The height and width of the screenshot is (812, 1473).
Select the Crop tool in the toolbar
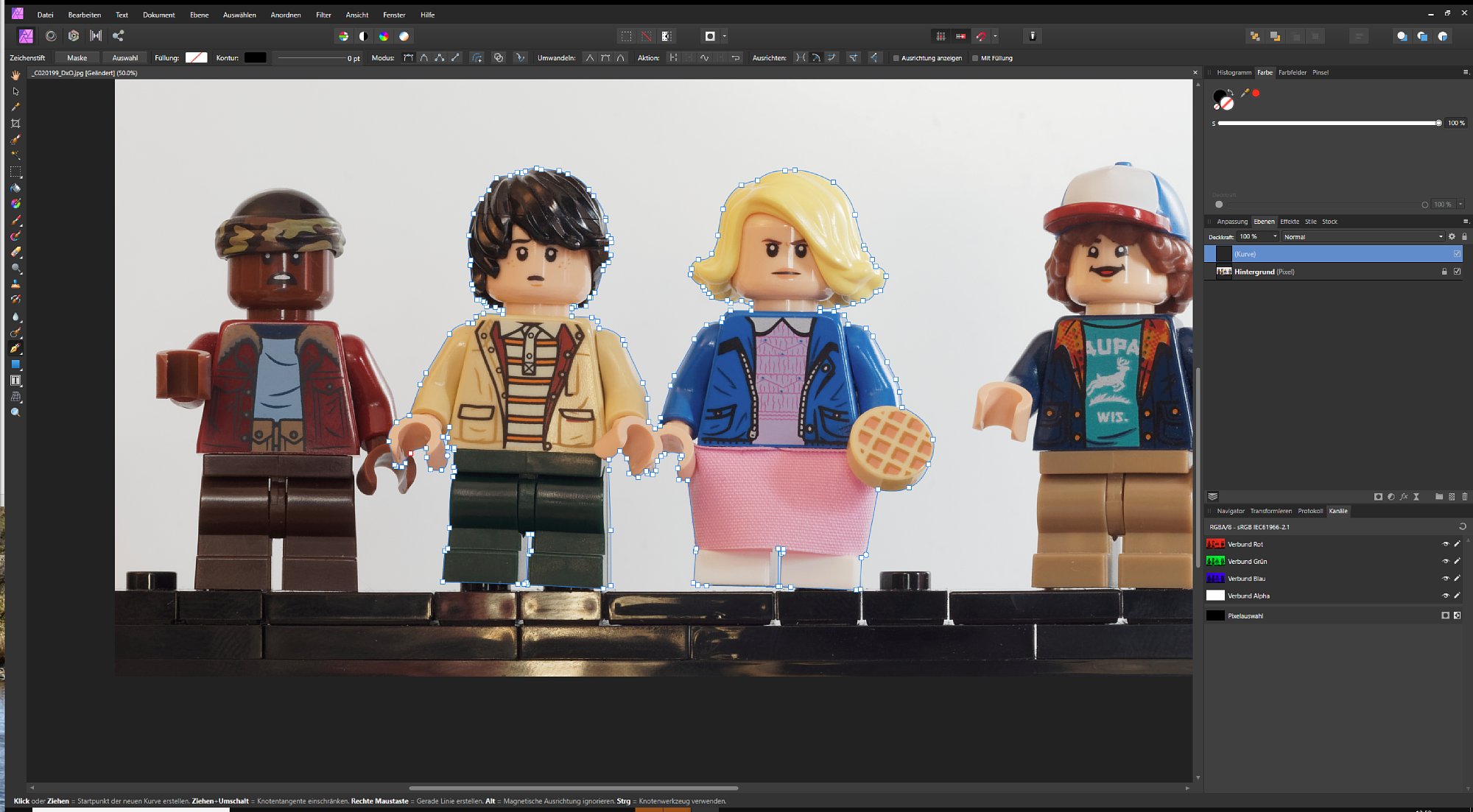click(x=15, y=124)
